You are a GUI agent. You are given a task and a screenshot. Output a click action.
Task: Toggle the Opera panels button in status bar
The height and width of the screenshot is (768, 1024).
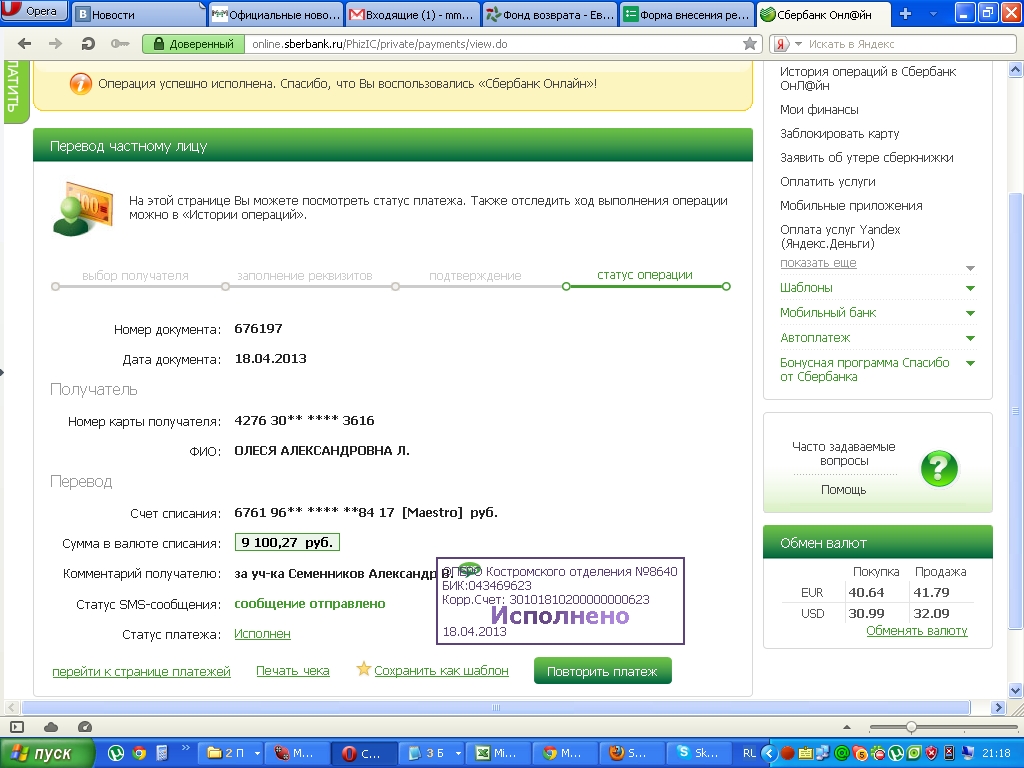tap(17, 727)
